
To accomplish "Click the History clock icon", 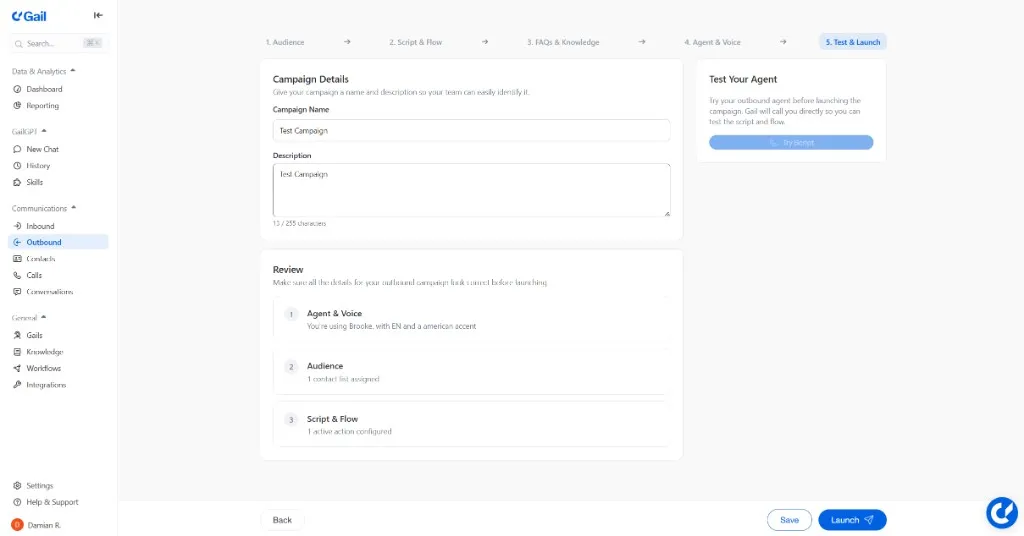I will click(17, 165).
